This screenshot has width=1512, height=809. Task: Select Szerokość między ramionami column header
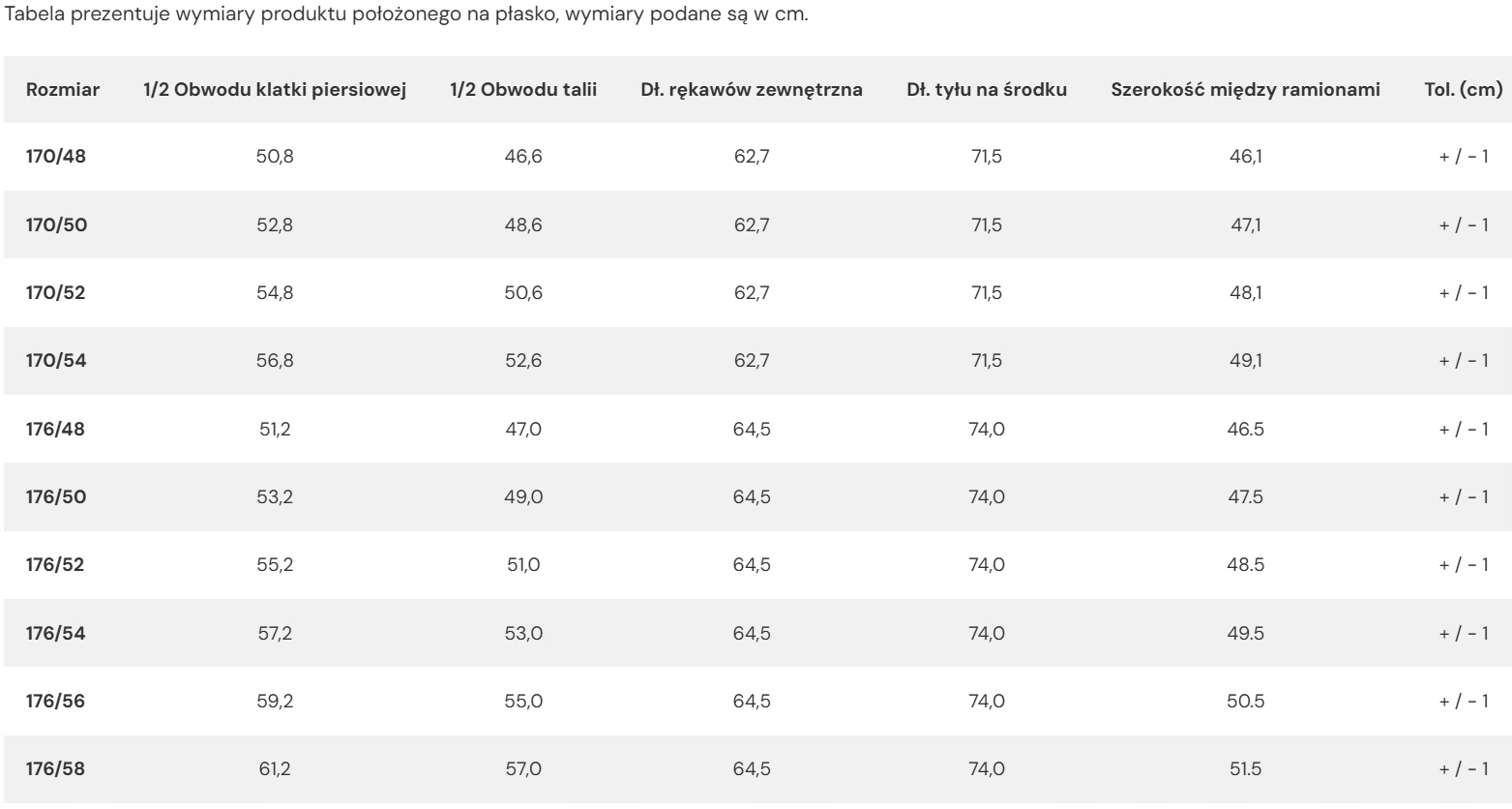pos(1246,90)
